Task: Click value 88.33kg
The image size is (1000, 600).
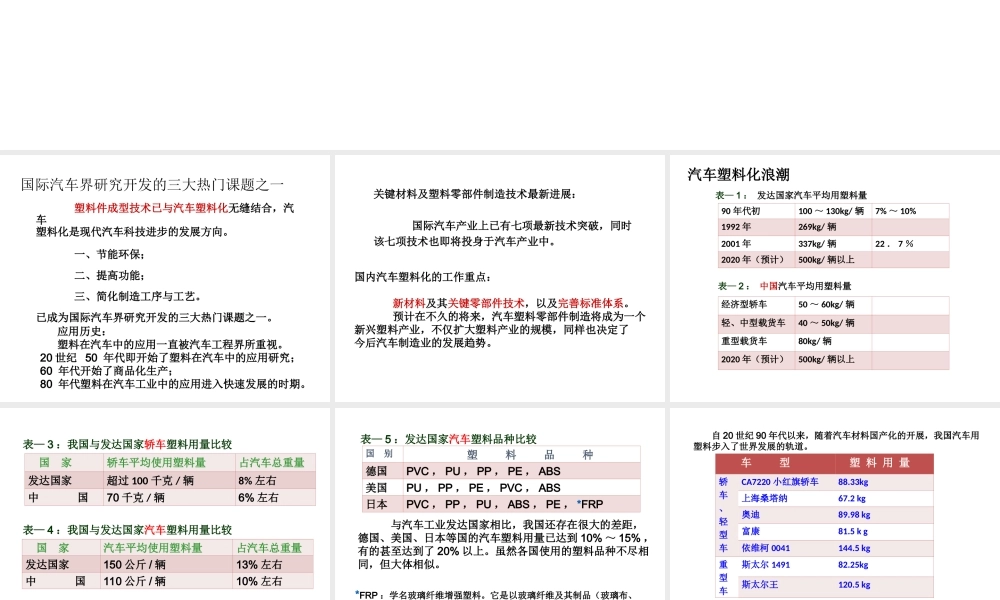Action: coord(853,482)
